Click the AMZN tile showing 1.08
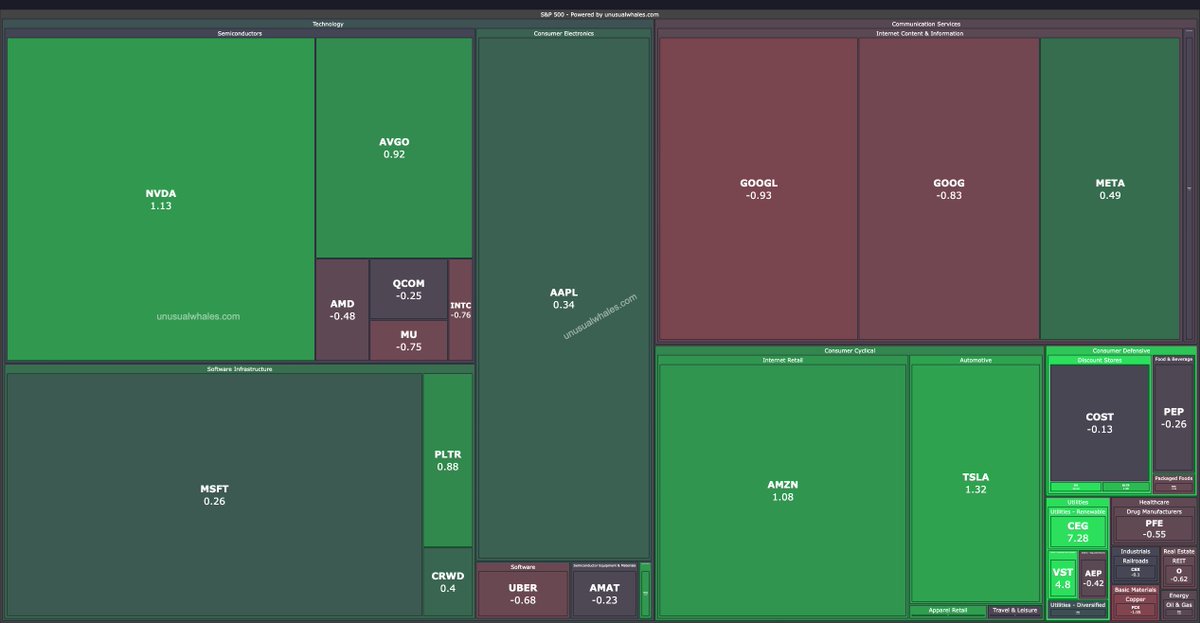The height and width of the screenshot is (623, 1200). tap(783, 490)
